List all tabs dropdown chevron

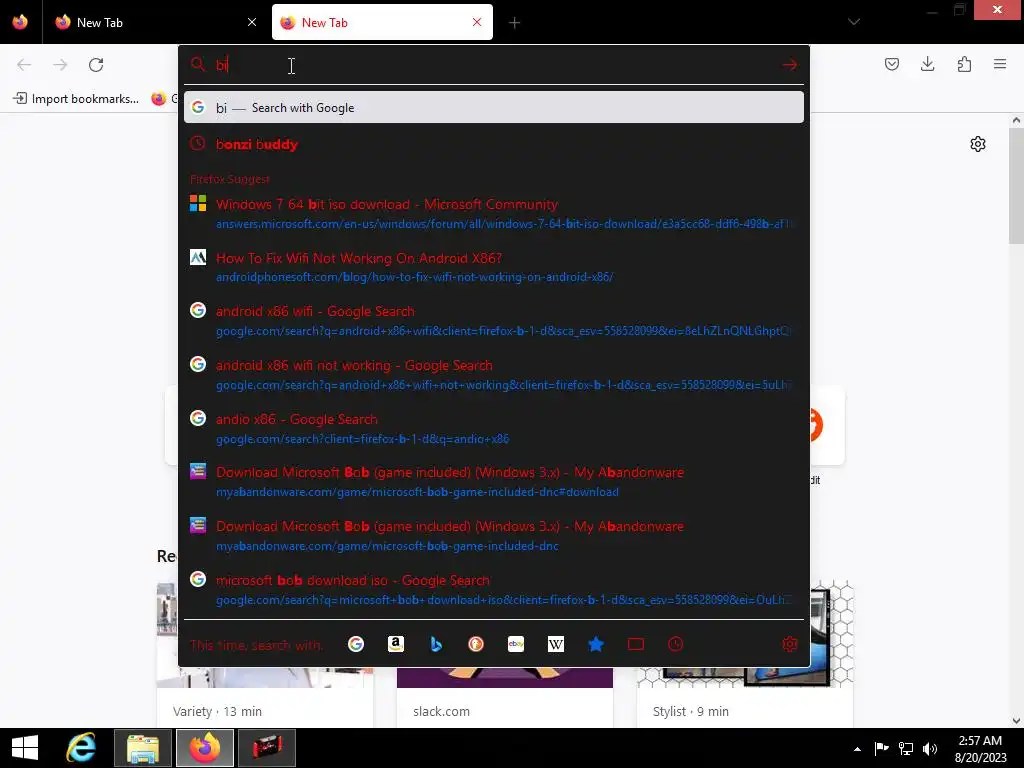[x=854, y=22]
